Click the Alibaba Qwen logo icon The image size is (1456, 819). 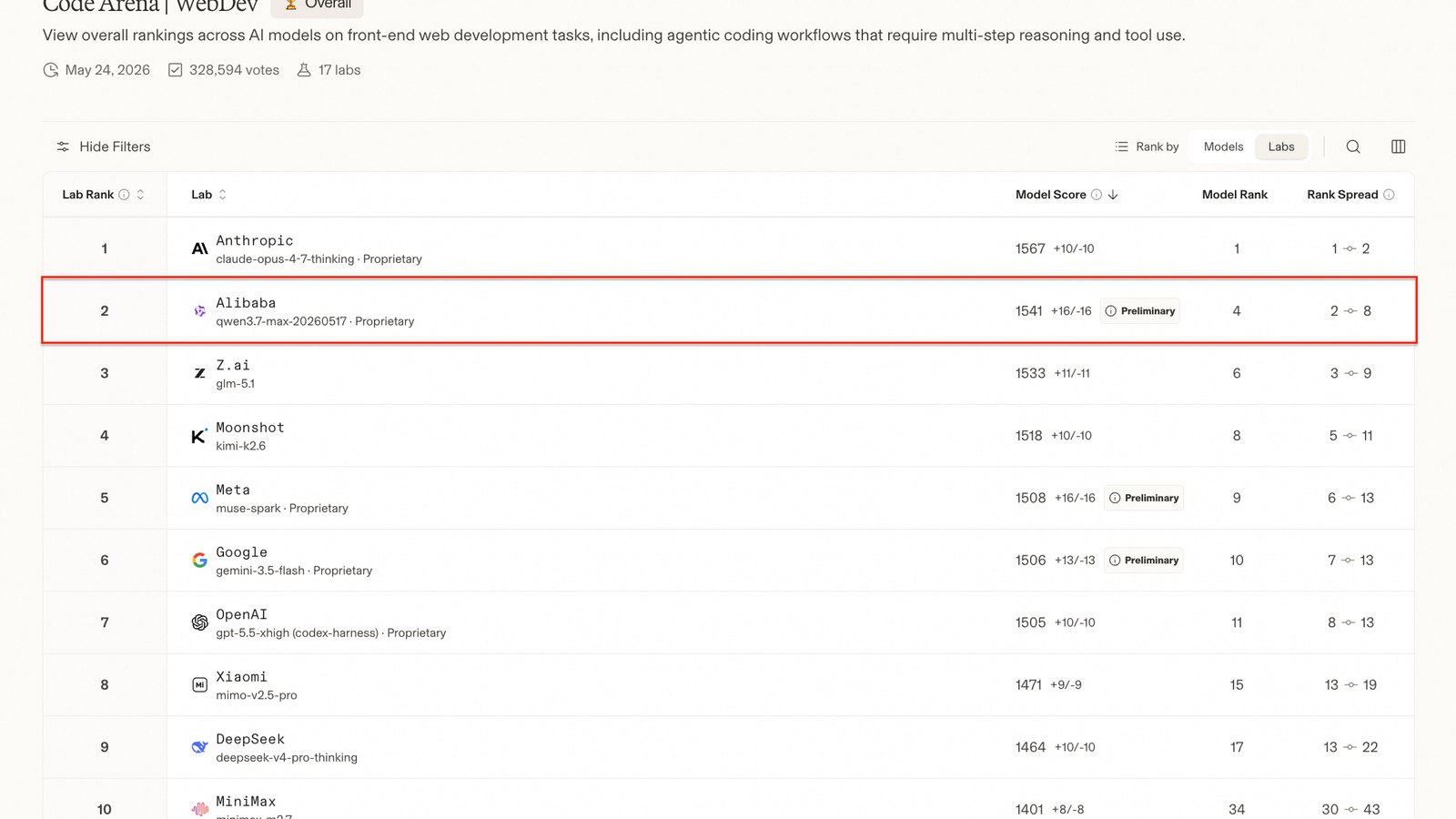199,311
